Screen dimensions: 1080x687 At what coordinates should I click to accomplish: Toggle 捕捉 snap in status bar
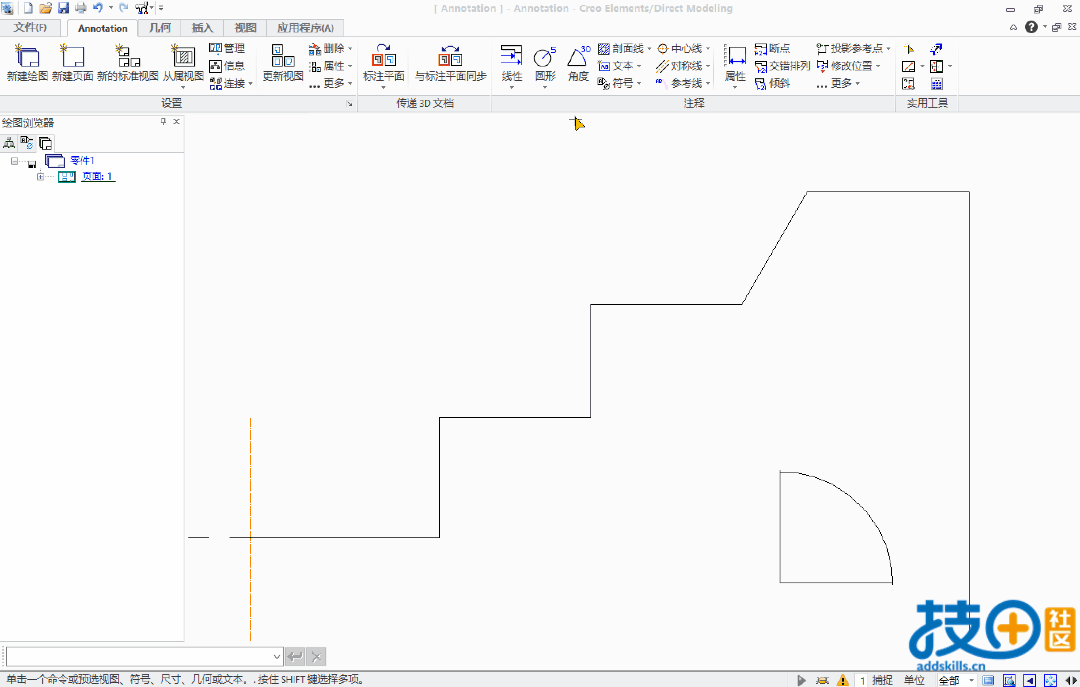point(882,680)
